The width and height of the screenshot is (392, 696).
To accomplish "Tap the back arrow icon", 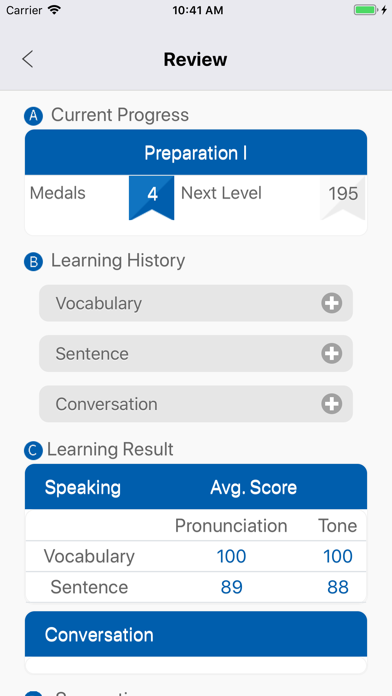I will pyautogui.click(x=28, y=59).
